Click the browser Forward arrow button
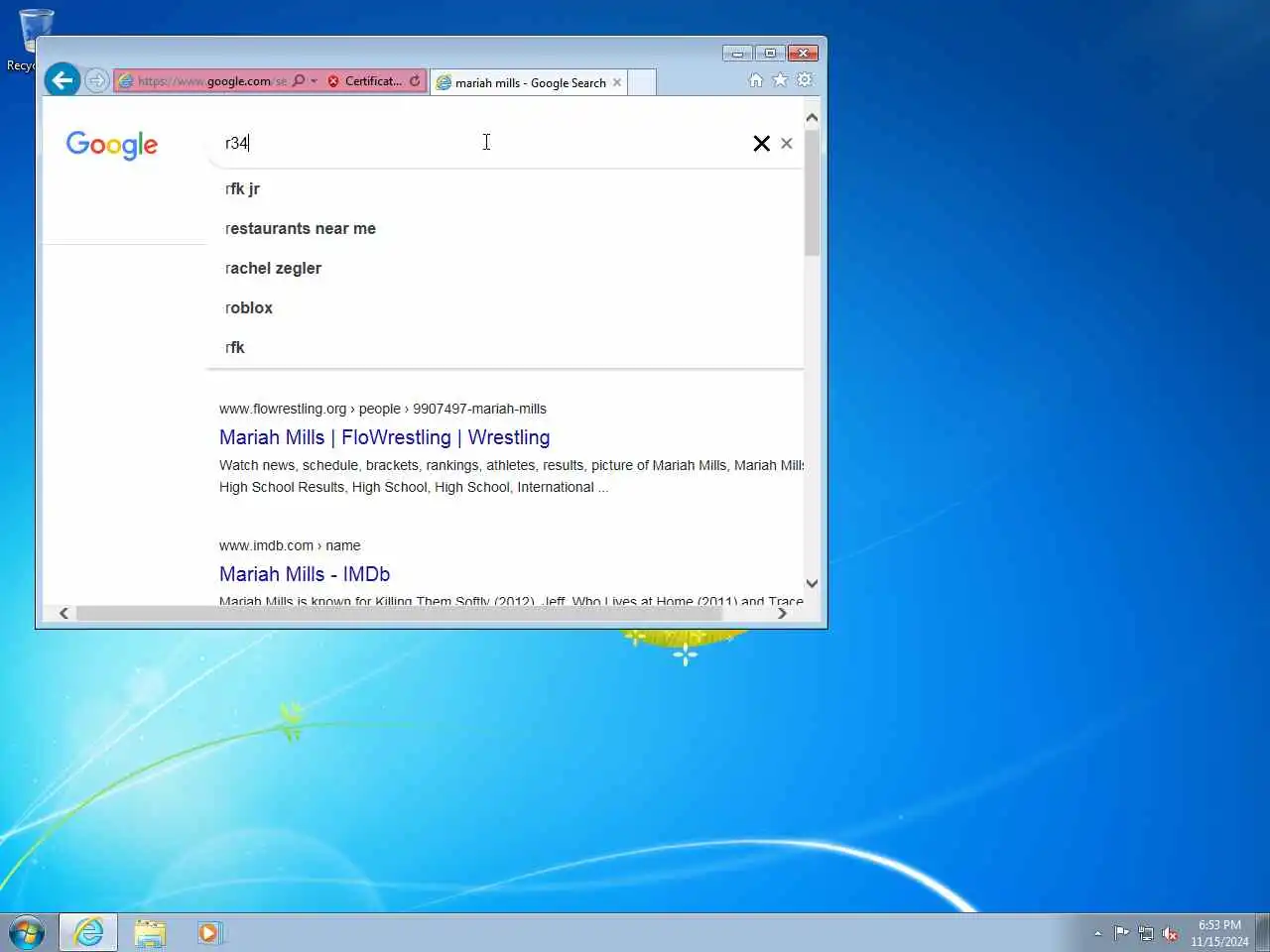Viewport: 1270px width, 952px height. pos(96,81)
